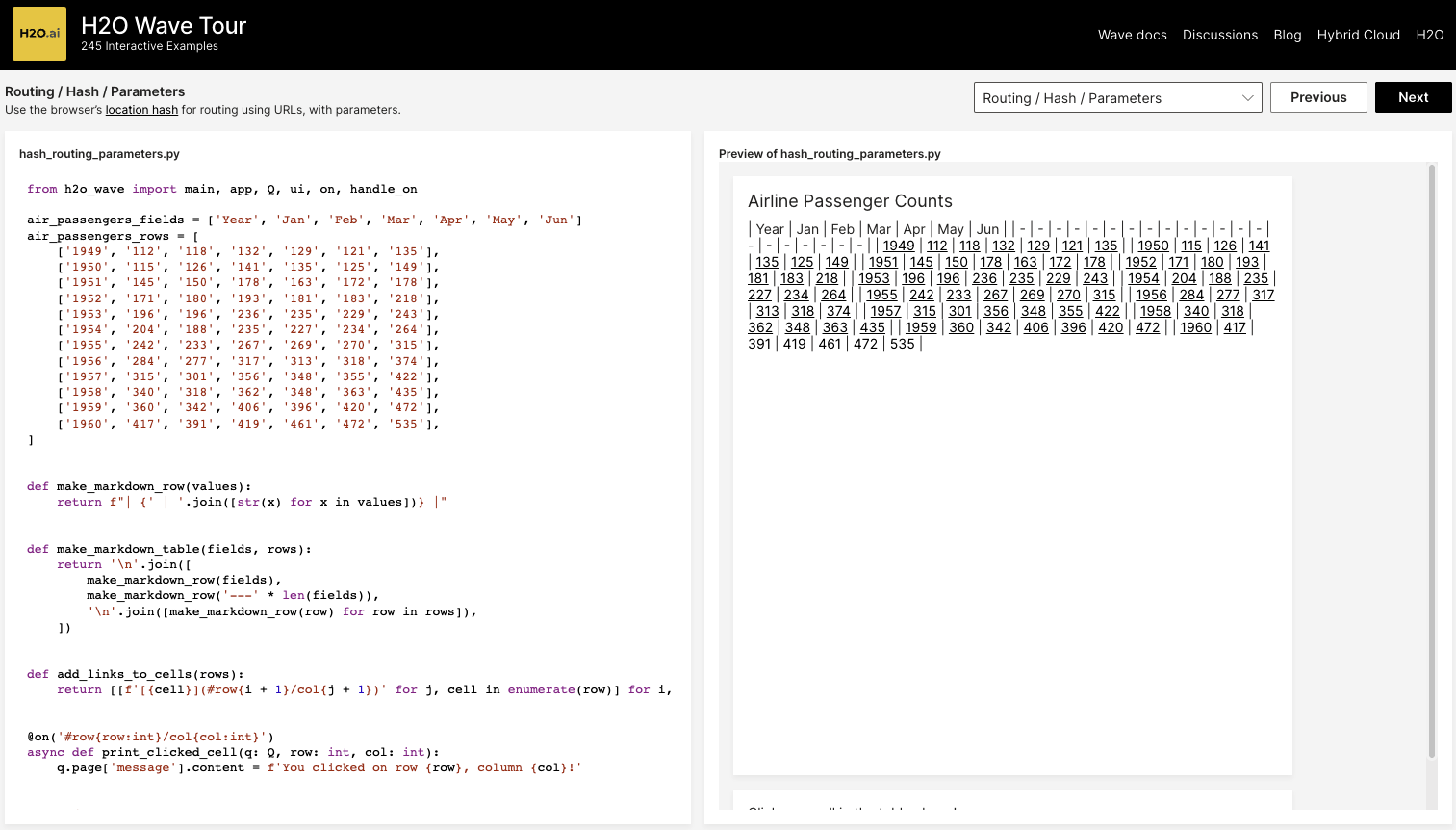This screenshot has width=1456, height=830.
Task: Open the location hash documentation link
Action: [140, 109]
